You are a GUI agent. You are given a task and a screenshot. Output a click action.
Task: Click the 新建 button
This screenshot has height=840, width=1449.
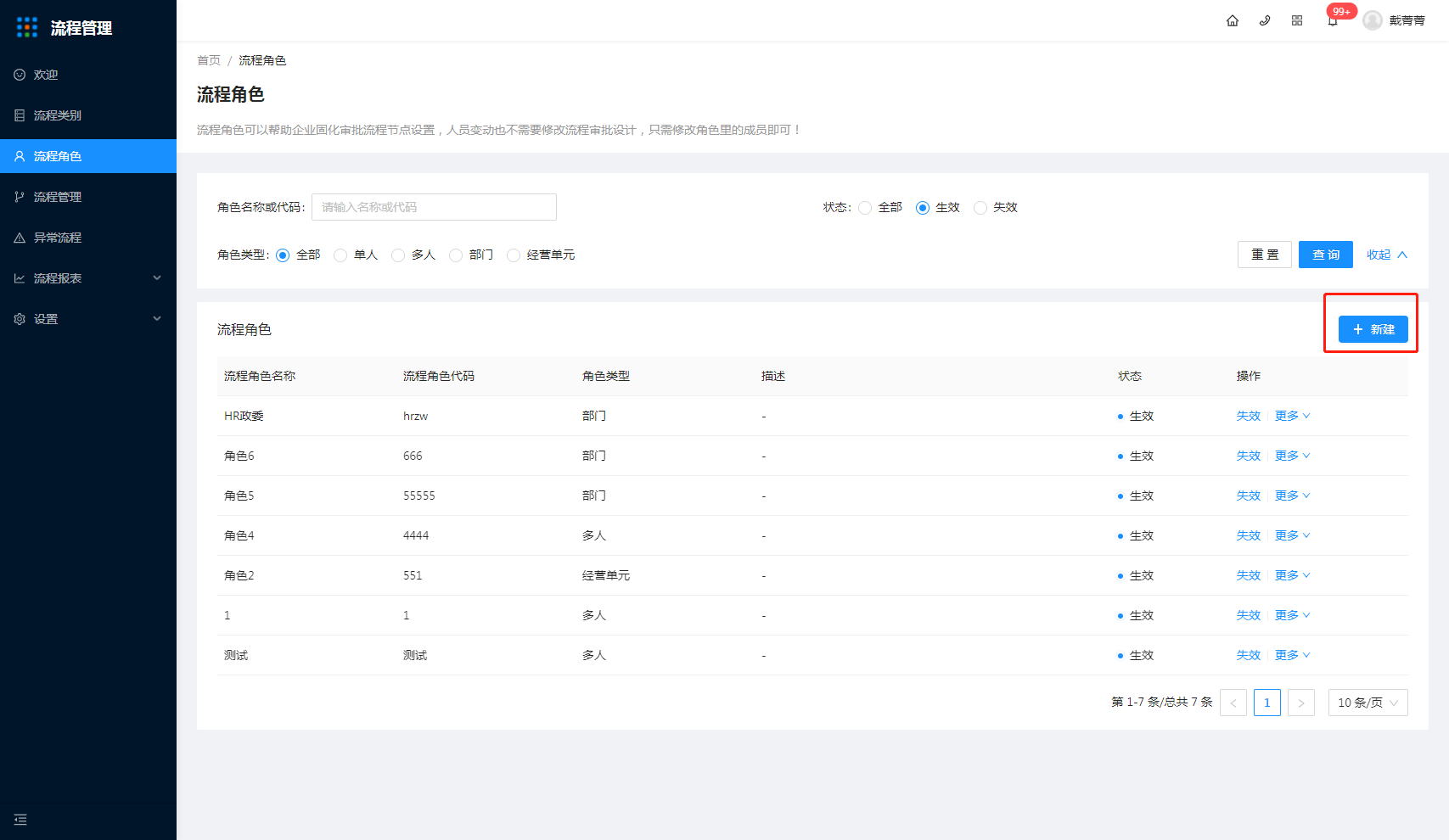point(1373,329)
